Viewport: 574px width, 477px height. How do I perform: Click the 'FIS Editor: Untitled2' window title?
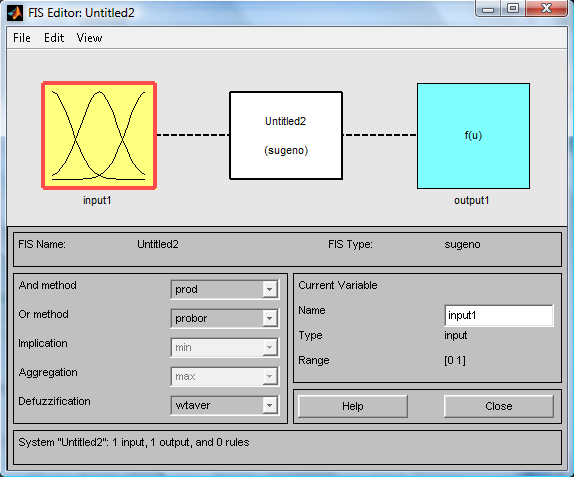tap(81, 13)
